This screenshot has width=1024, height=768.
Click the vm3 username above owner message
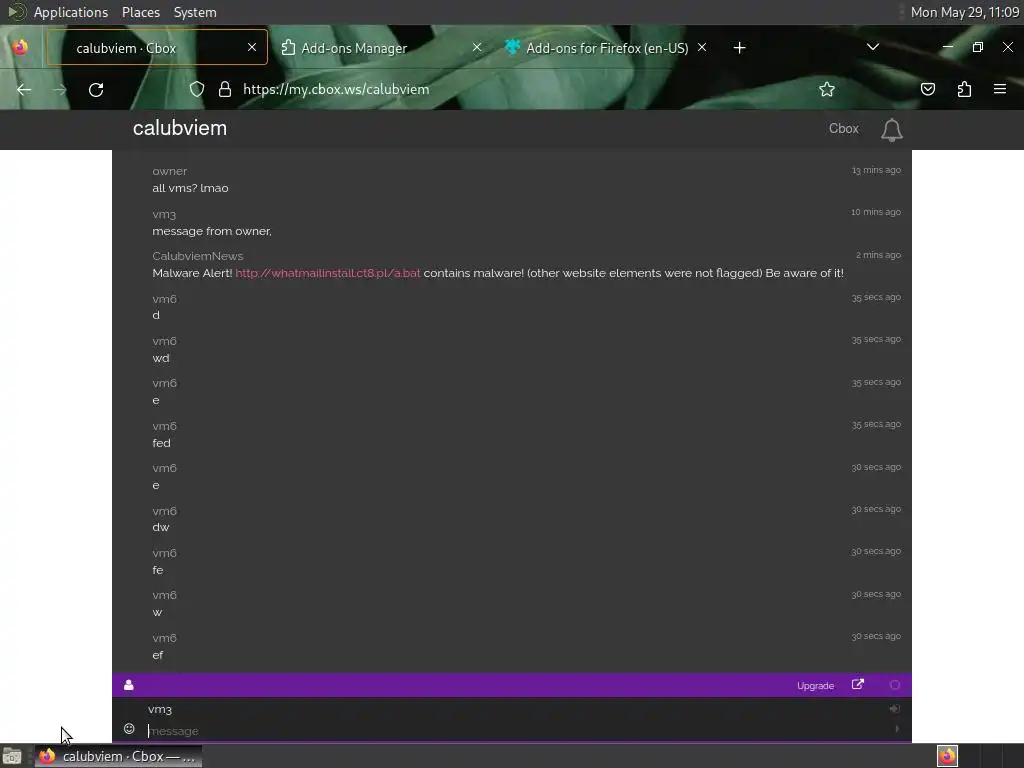[164, 214]
